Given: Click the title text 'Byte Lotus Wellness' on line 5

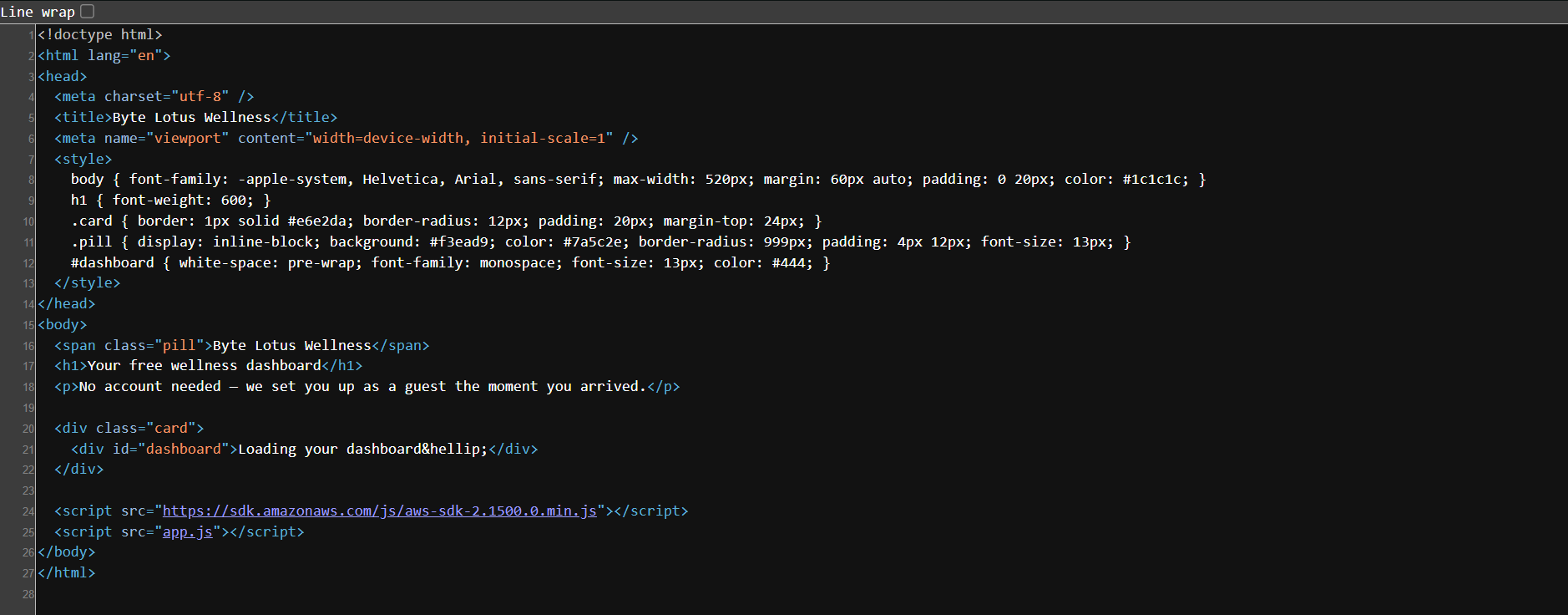Looking at the screenshot, I should coord(192,117).
